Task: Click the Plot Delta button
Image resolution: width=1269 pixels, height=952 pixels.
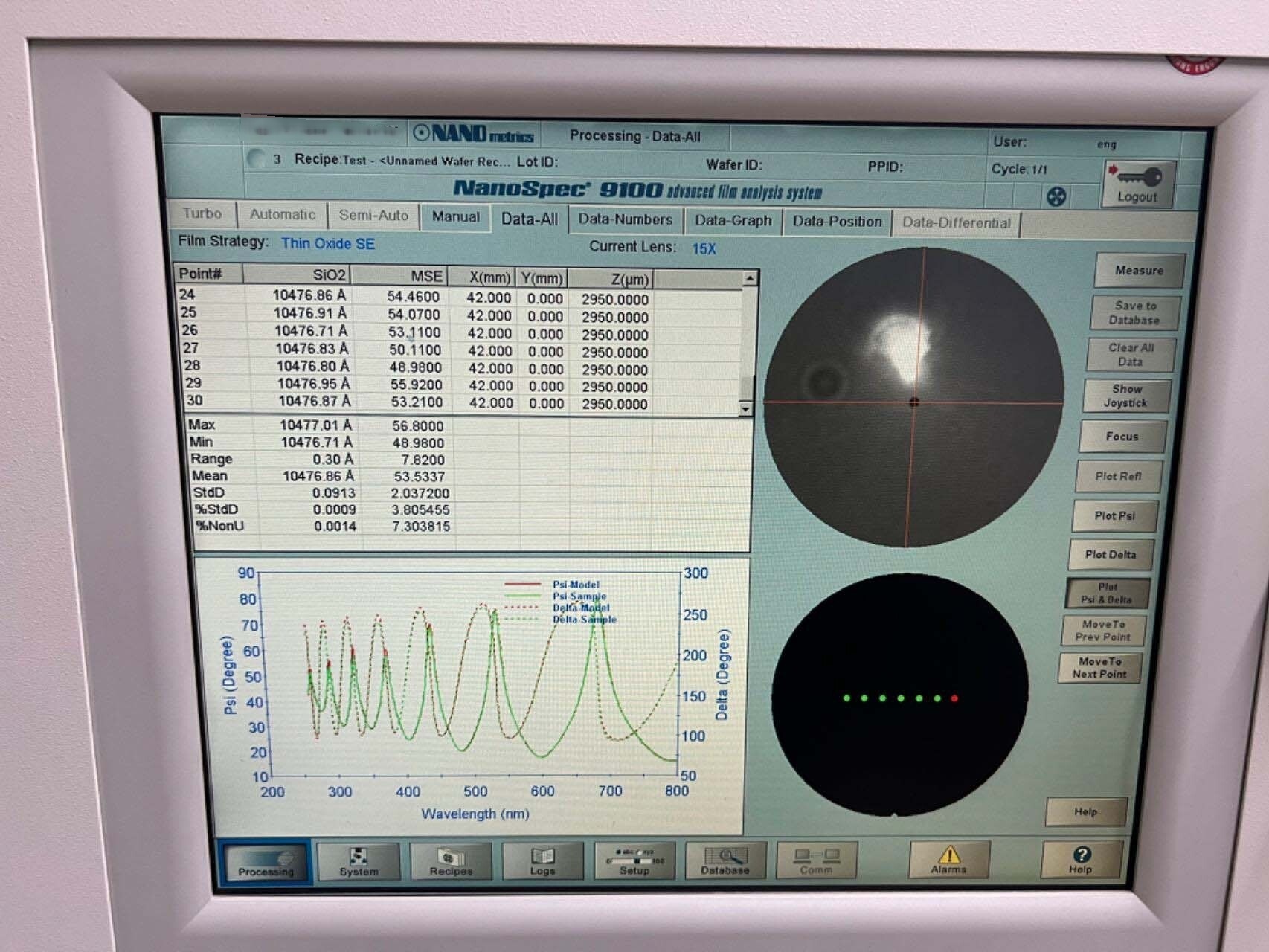Action: tap(1110, 554)
